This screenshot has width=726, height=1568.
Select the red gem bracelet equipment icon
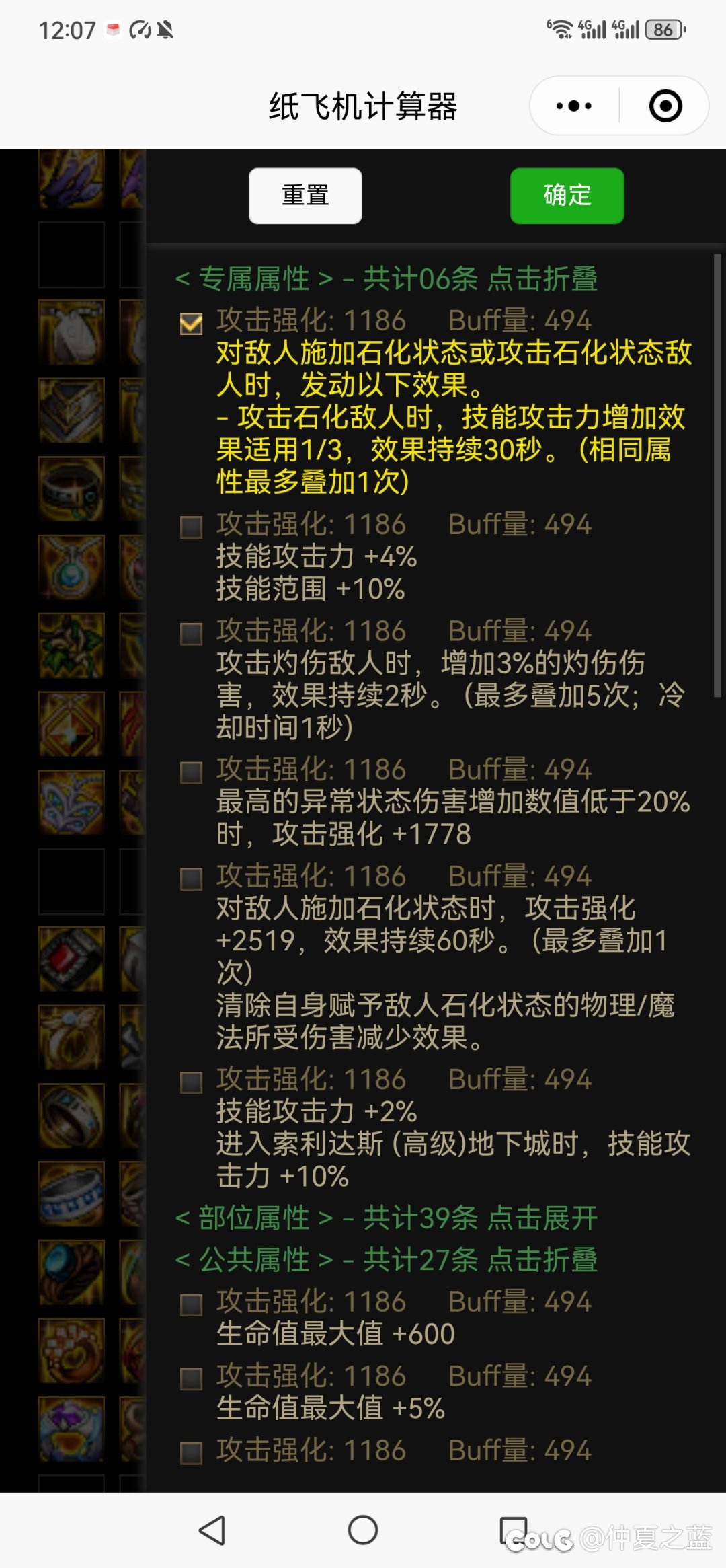point(71,959)
